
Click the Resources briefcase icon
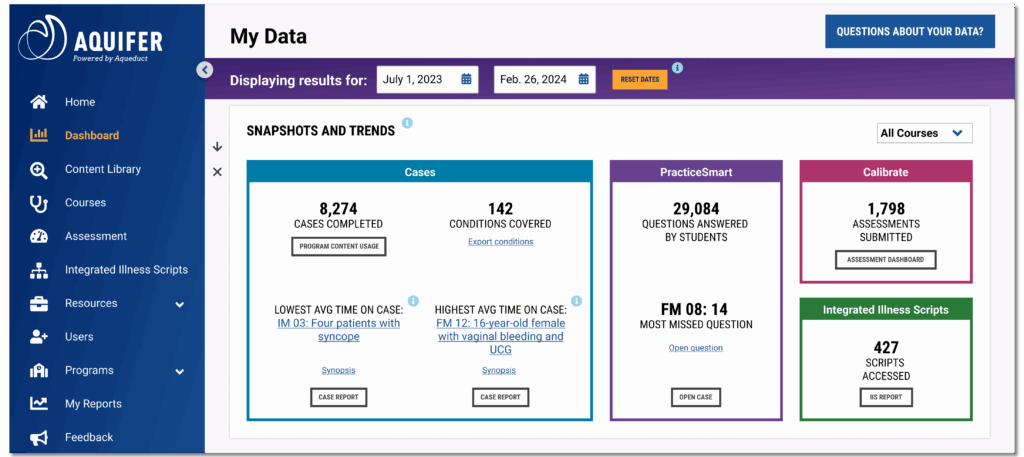(39, 304)
